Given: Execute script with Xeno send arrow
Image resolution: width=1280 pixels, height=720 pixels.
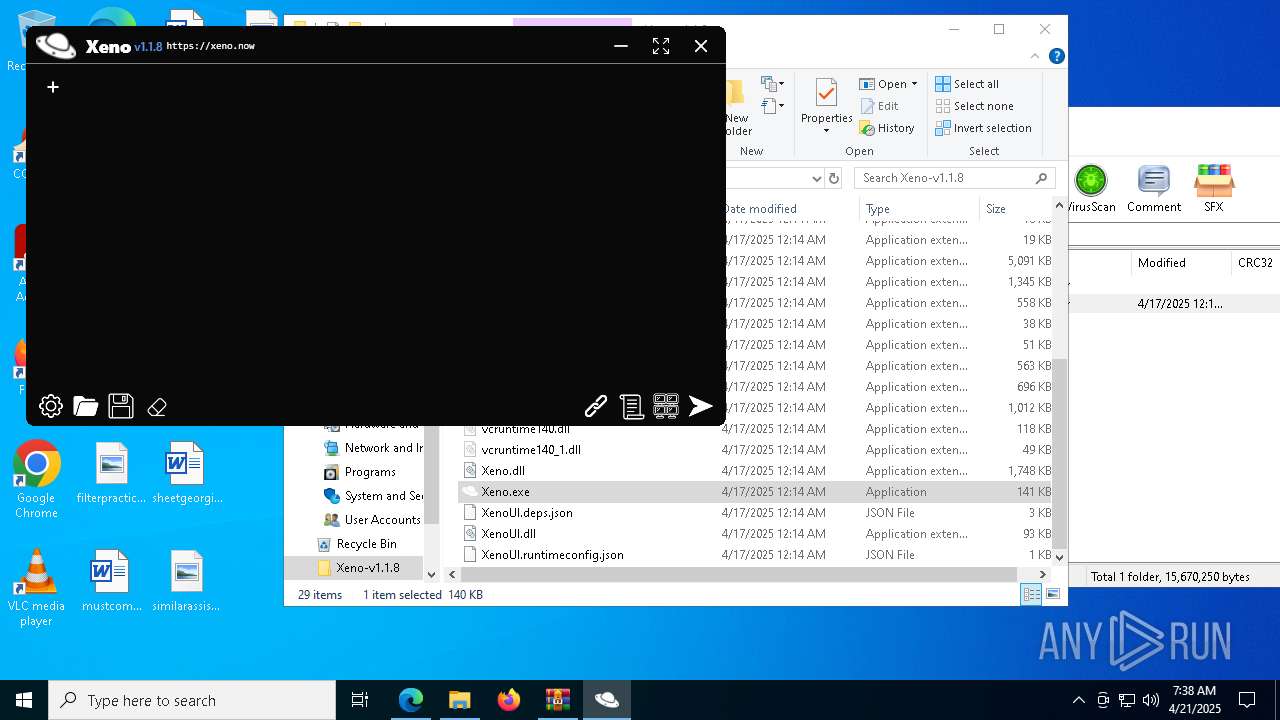Looking at the screenshot, I should click(701, 405).
